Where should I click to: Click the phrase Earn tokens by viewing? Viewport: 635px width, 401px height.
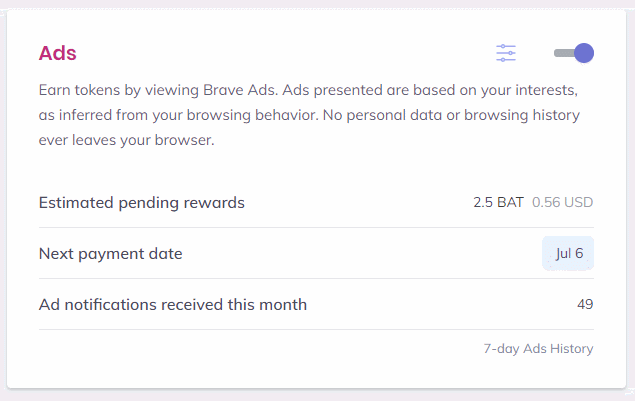119,90
